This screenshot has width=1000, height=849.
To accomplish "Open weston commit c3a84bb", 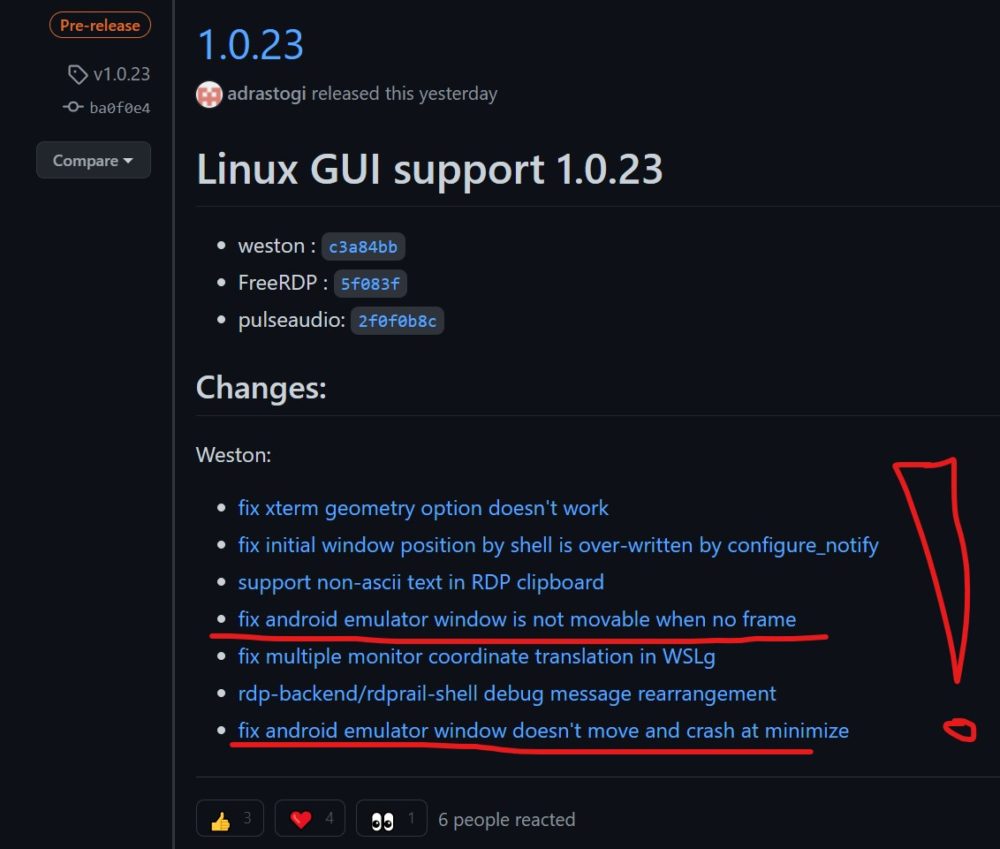I will 363,247.
